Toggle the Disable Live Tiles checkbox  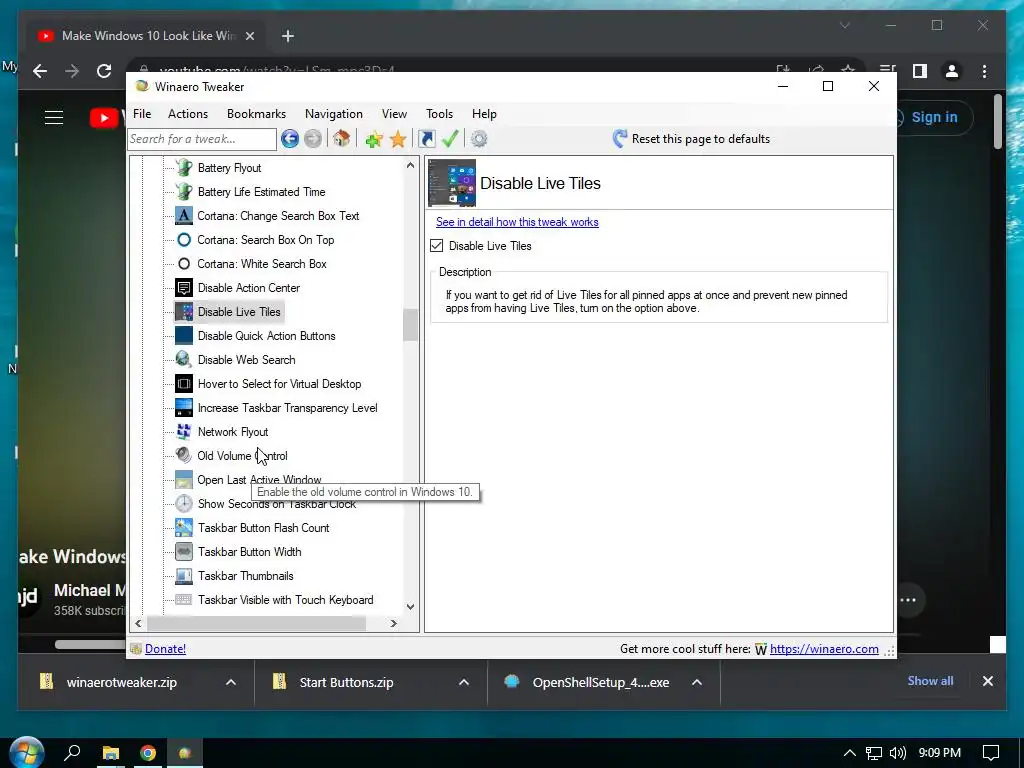click(437, 246)
